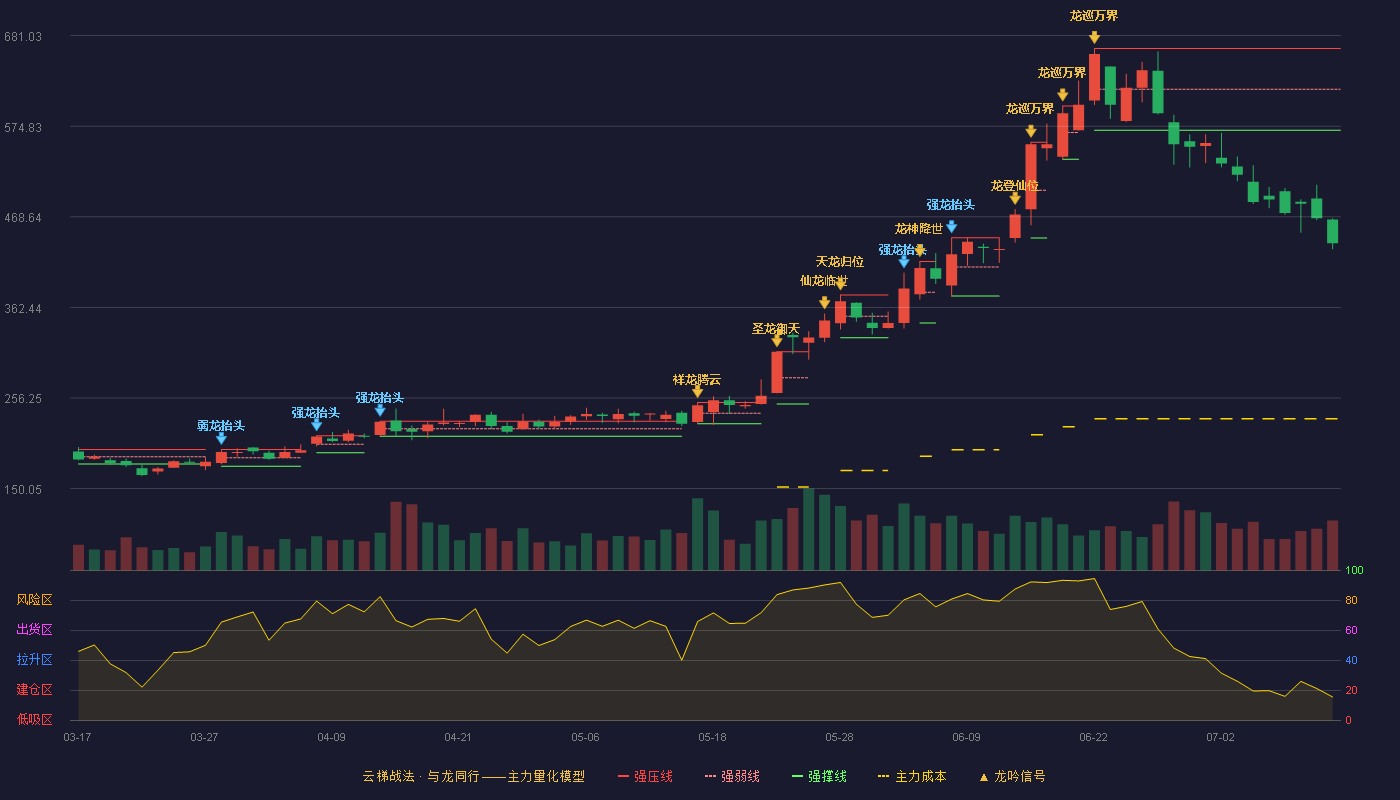
Task: Click the blue 强龙抬头 arrow directly above the 龙神降世 label
Action: (x=951, y=227)
